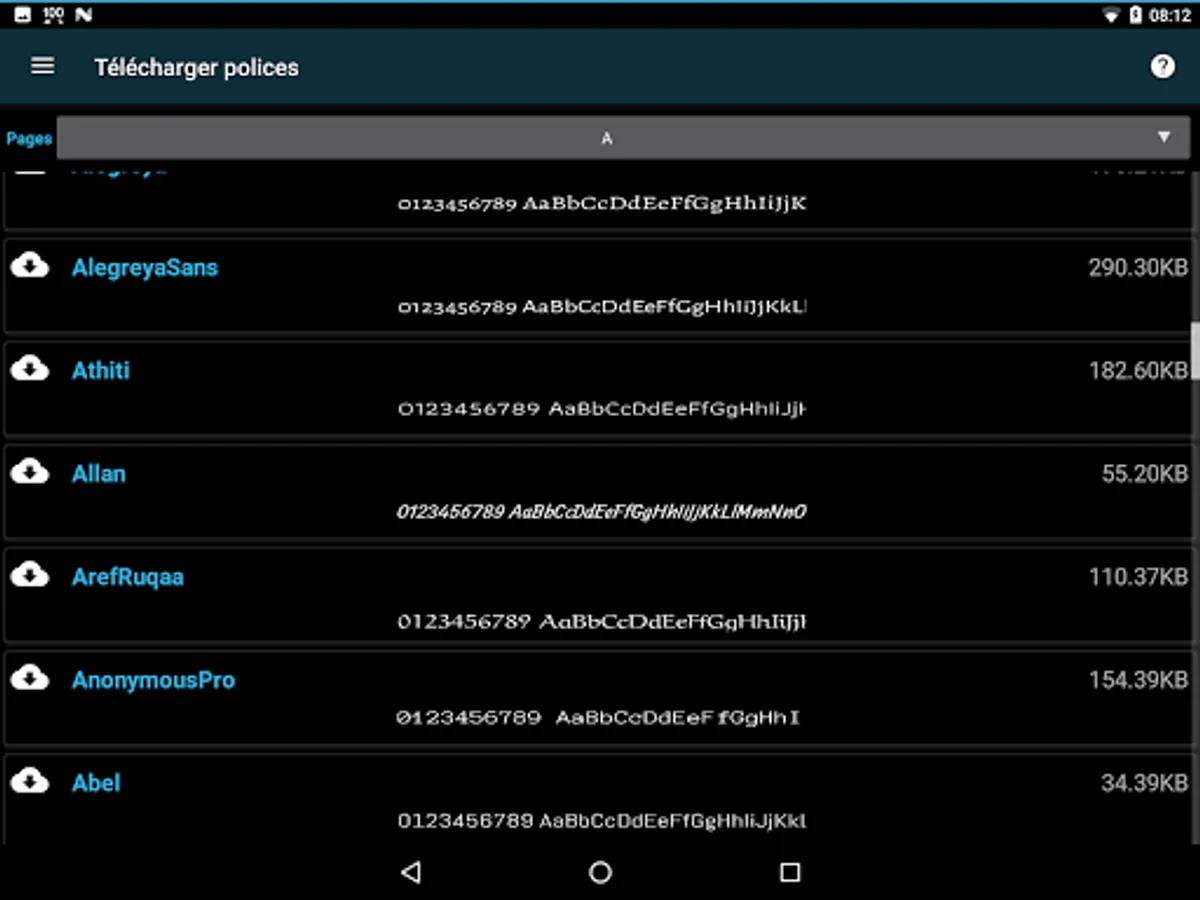Open the N notification icon in status bar

coord(84,15)
